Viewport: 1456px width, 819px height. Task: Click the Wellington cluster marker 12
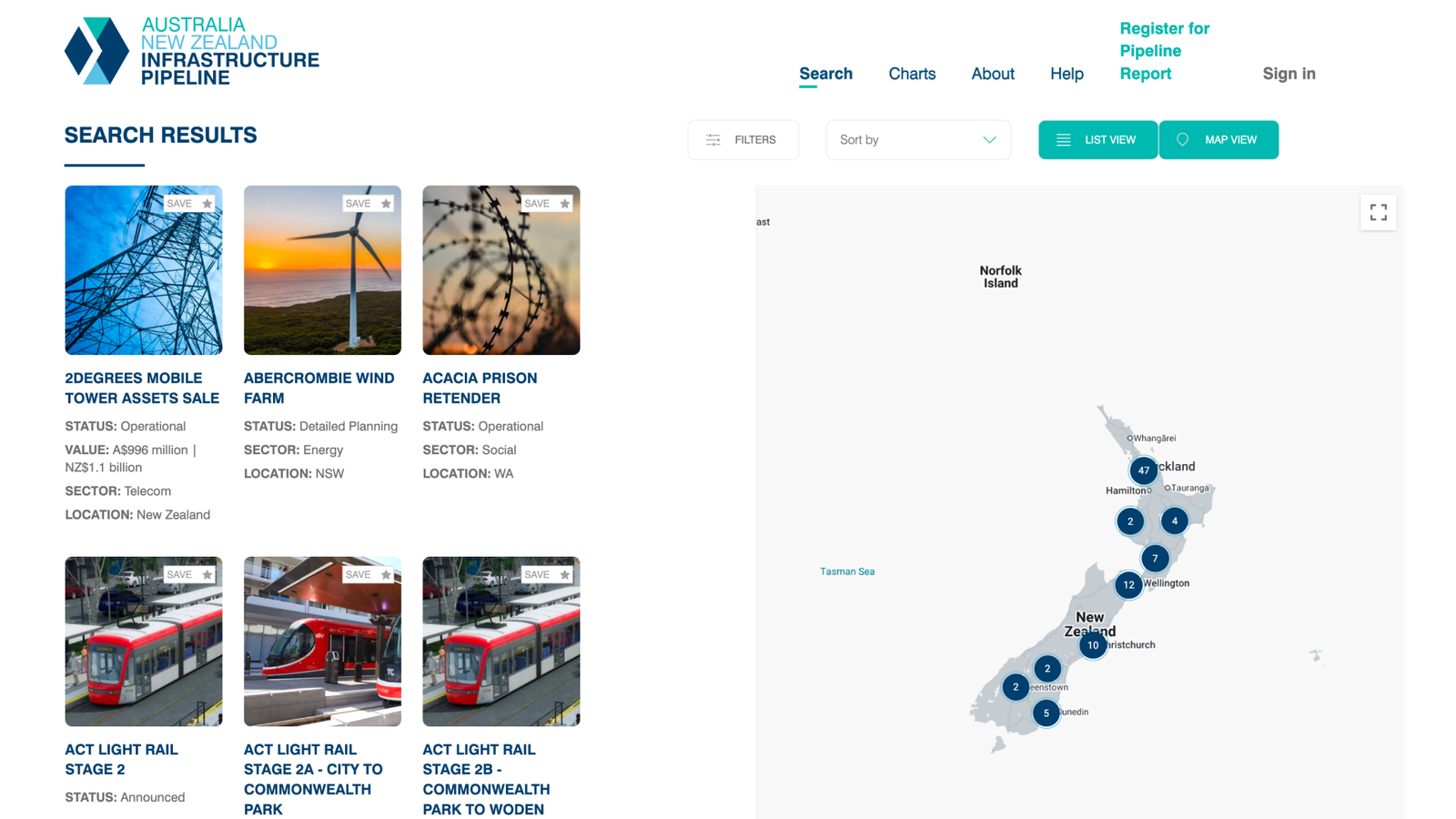point(1128,585)
